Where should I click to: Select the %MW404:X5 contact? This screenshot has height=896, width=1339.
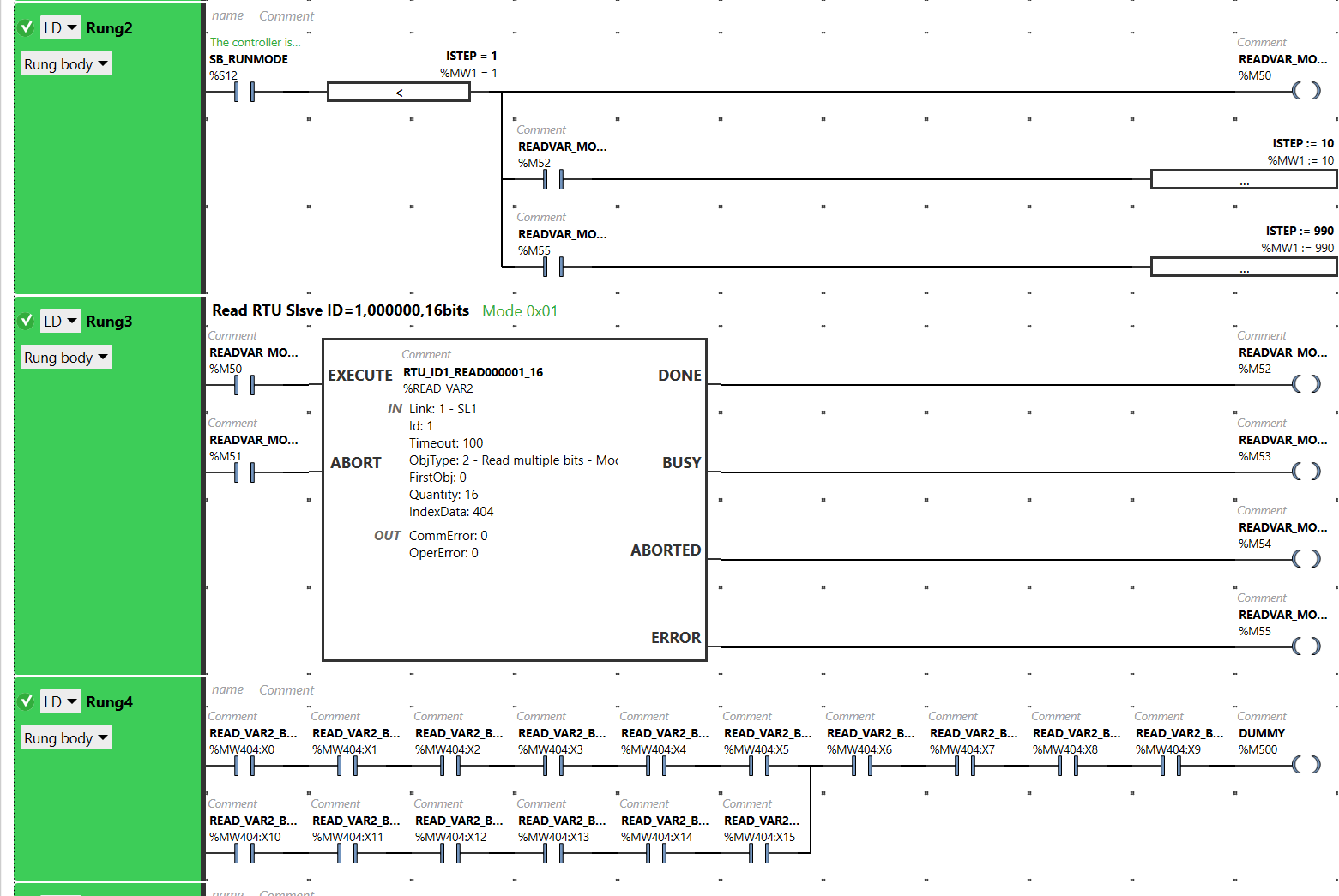[759, 766]
